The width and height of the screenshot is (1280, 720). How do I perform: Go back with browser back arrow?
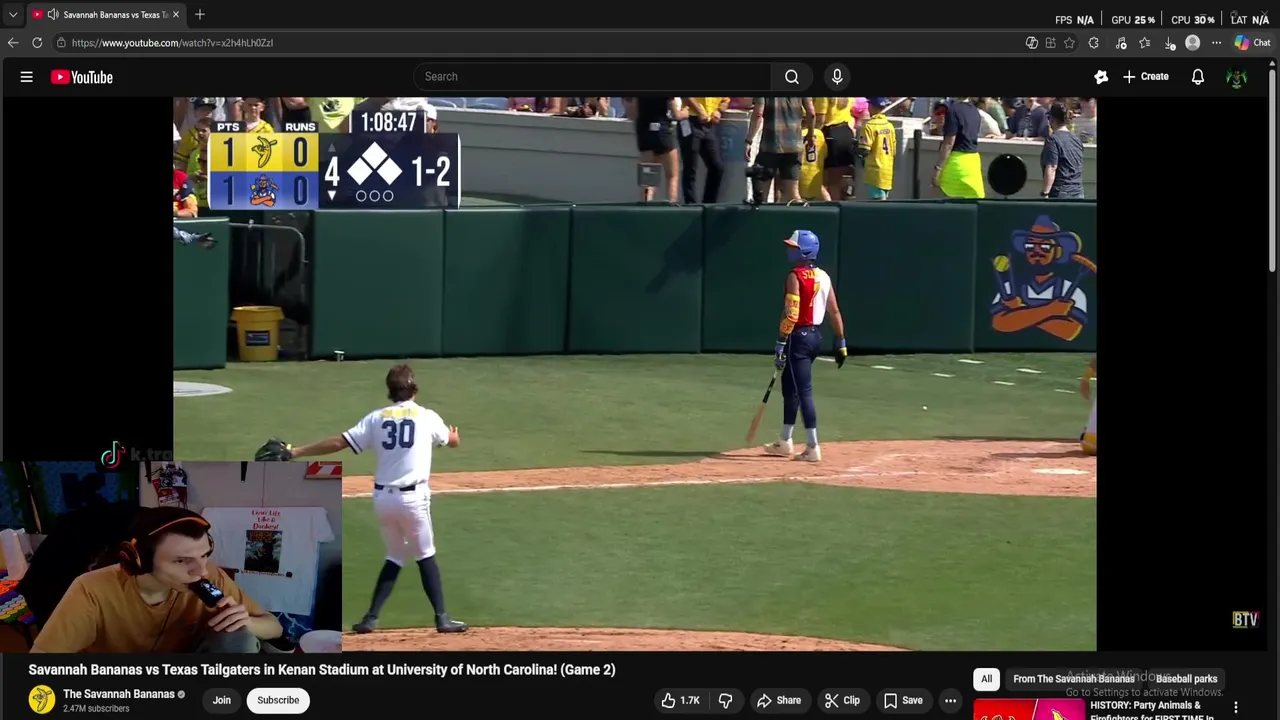click(x=13, y=43)
